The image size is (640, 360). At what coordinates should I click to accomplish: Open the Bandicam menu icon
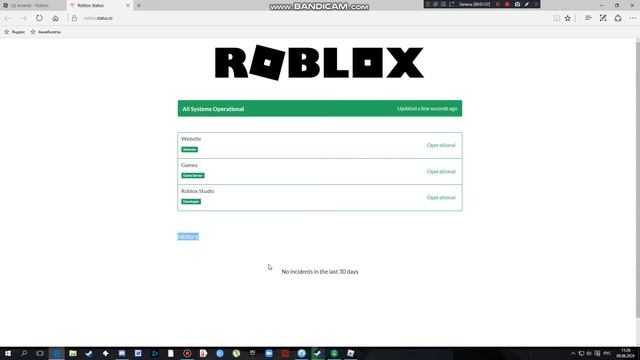(428, 4)
